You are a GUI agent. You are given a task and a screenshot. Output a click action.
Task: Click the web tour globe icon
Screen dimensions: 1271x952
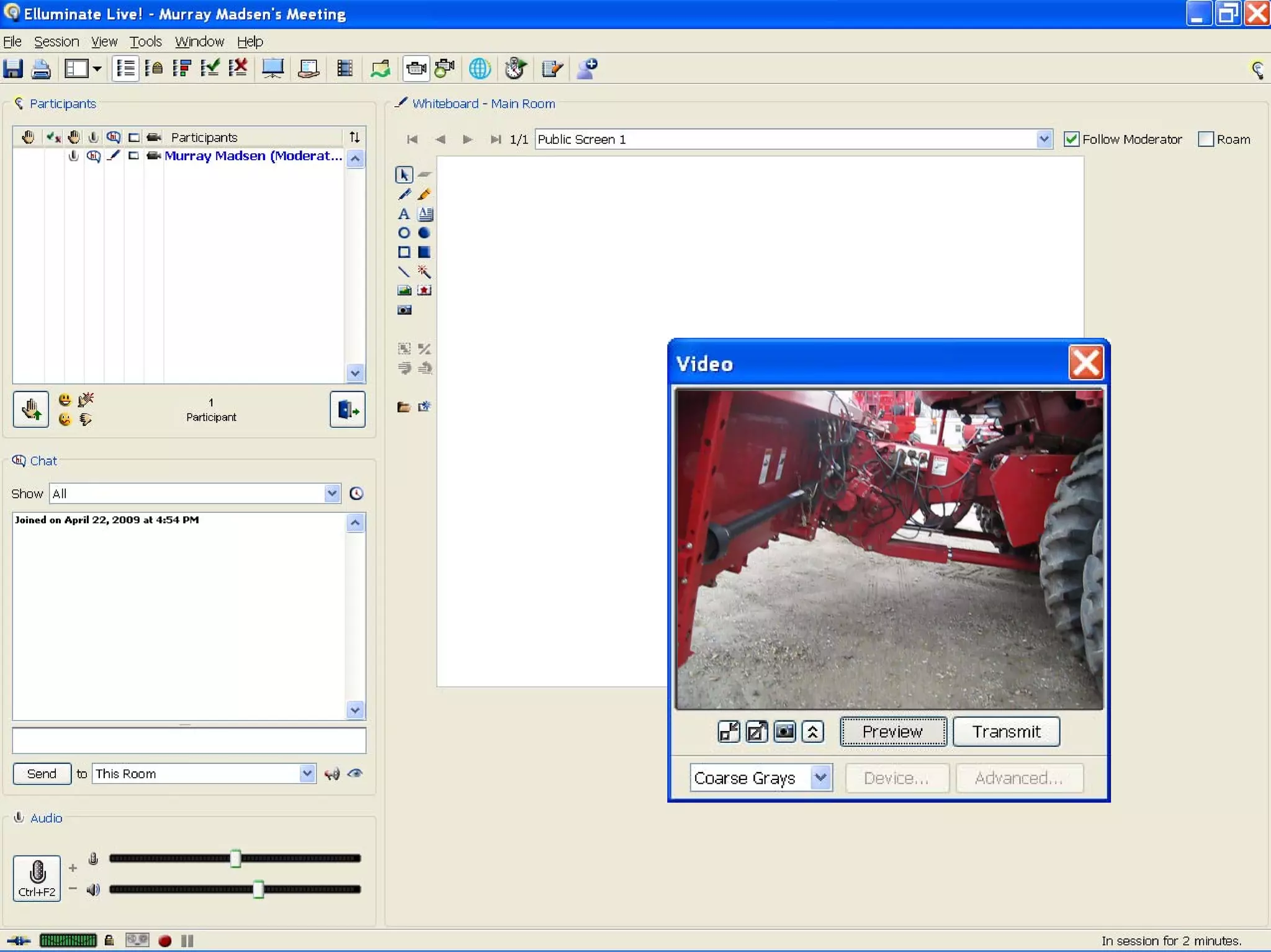point(479,68)
